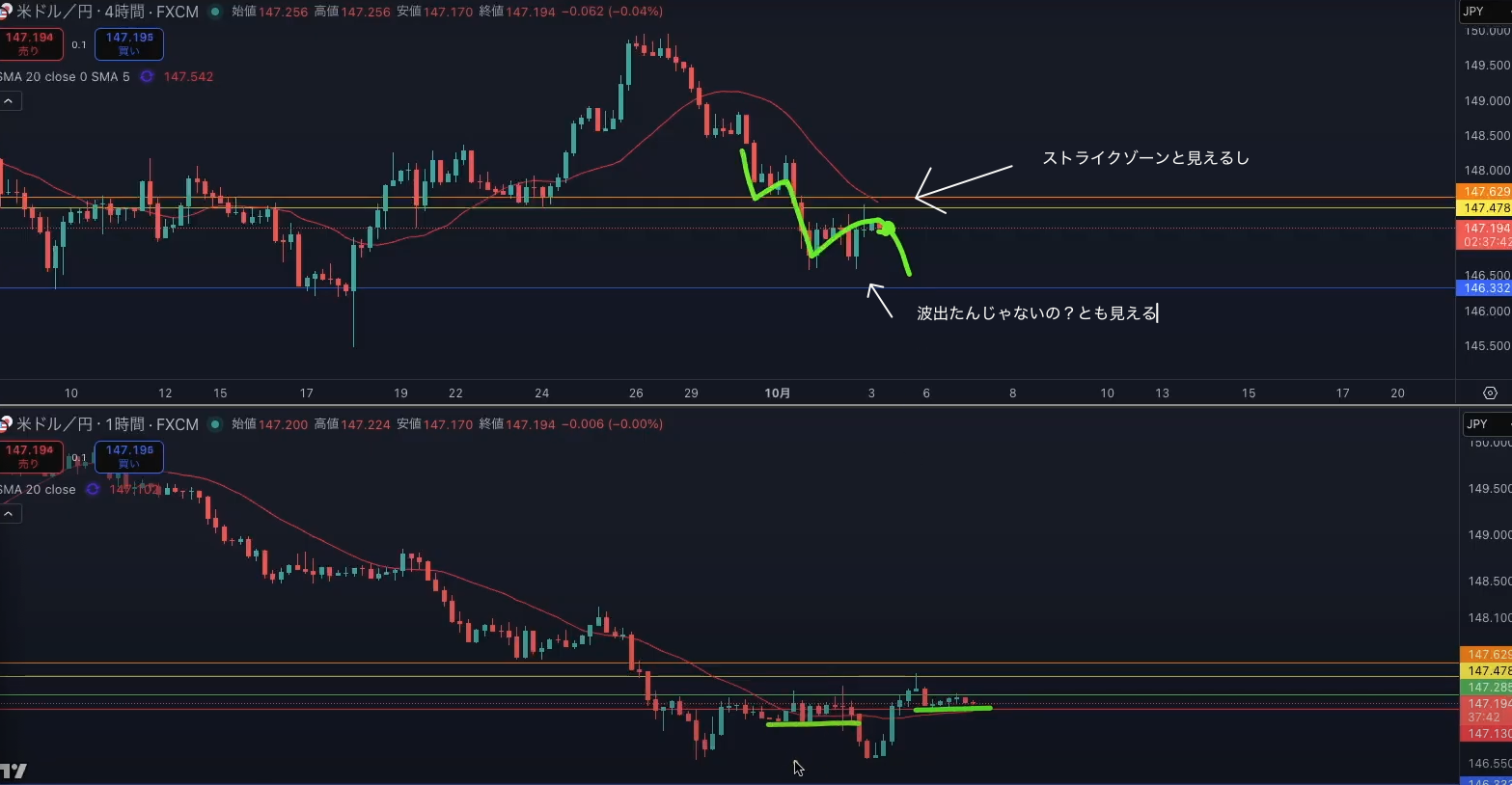Click the blue 146.332 price level label
Viewport: 1512px width, 785px height.
coord(1484,288)
